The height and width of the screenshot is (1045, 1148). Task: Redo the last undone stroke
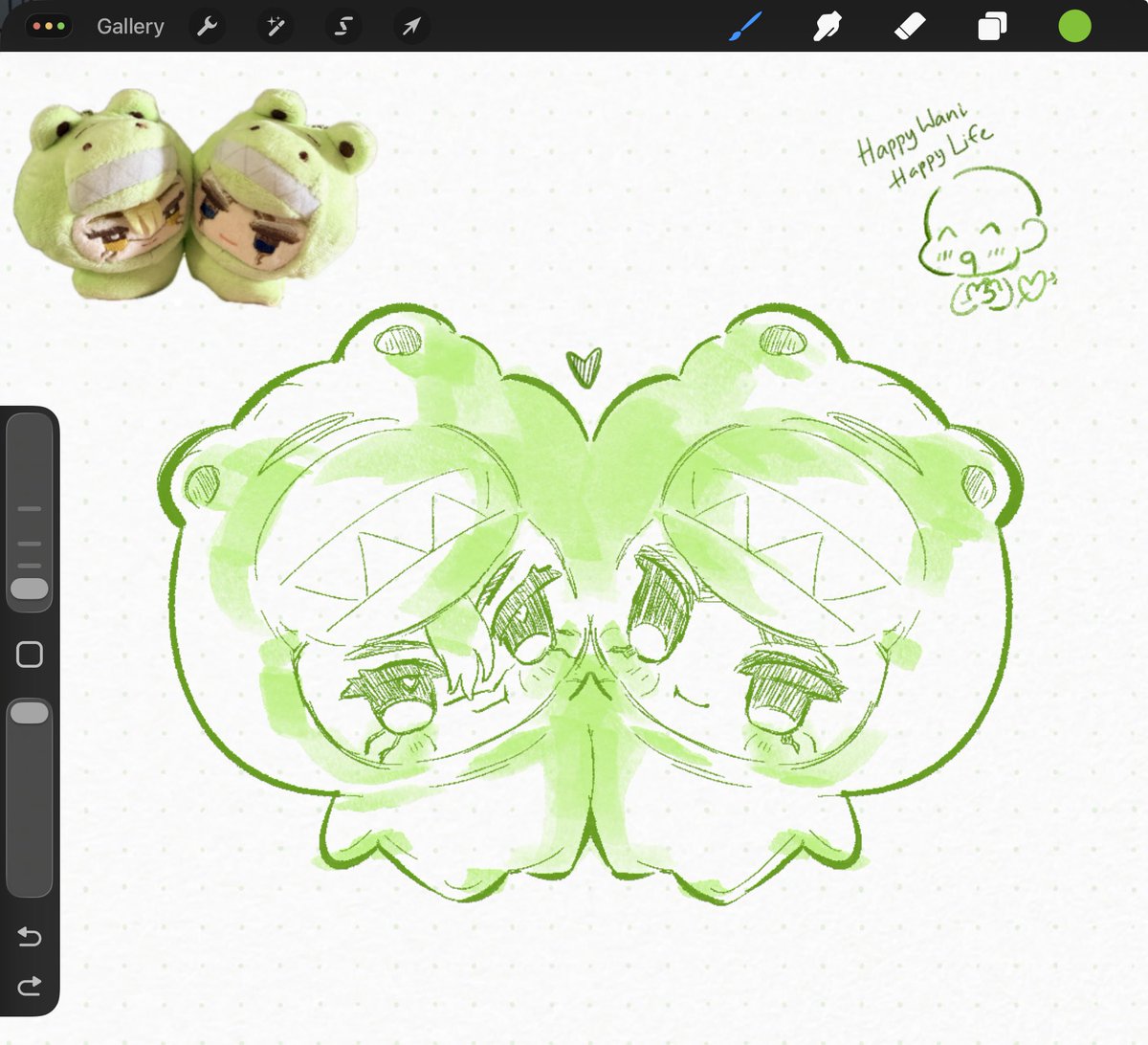point(30,986)
